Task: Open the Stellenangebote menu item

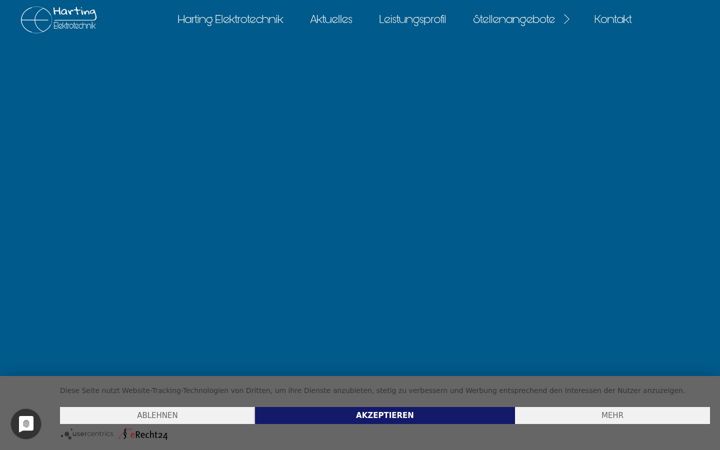Action: click(514, 19)
